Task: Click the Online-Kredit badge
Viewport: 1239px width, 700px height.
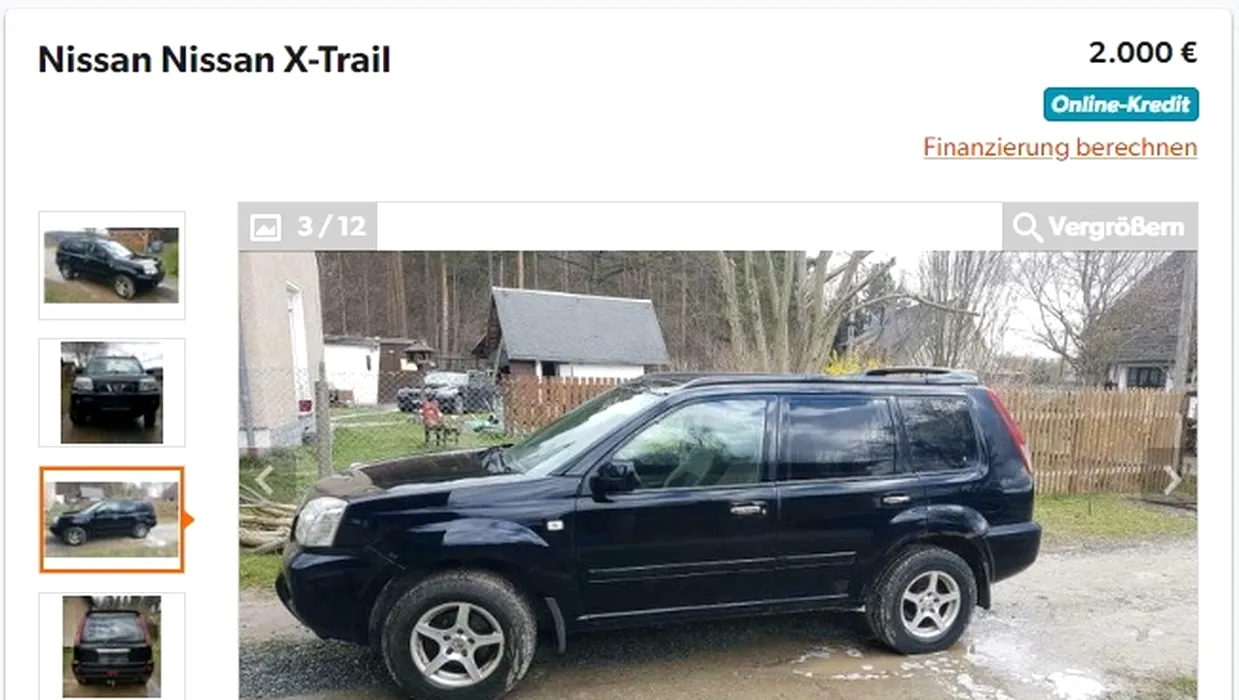Action: tap(1121, 104)
